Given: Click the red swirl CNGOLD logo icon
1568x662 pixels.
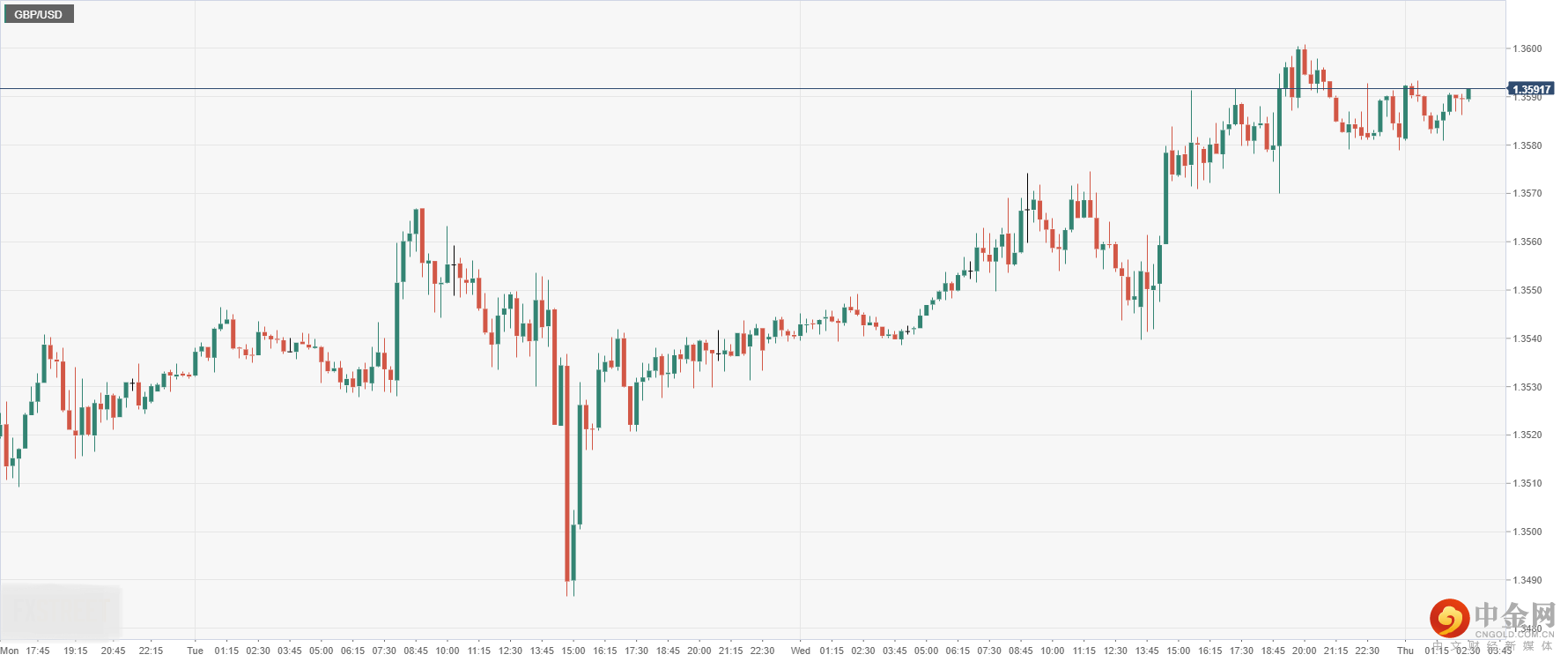Looking at the screenshot, I should 1448,618.
